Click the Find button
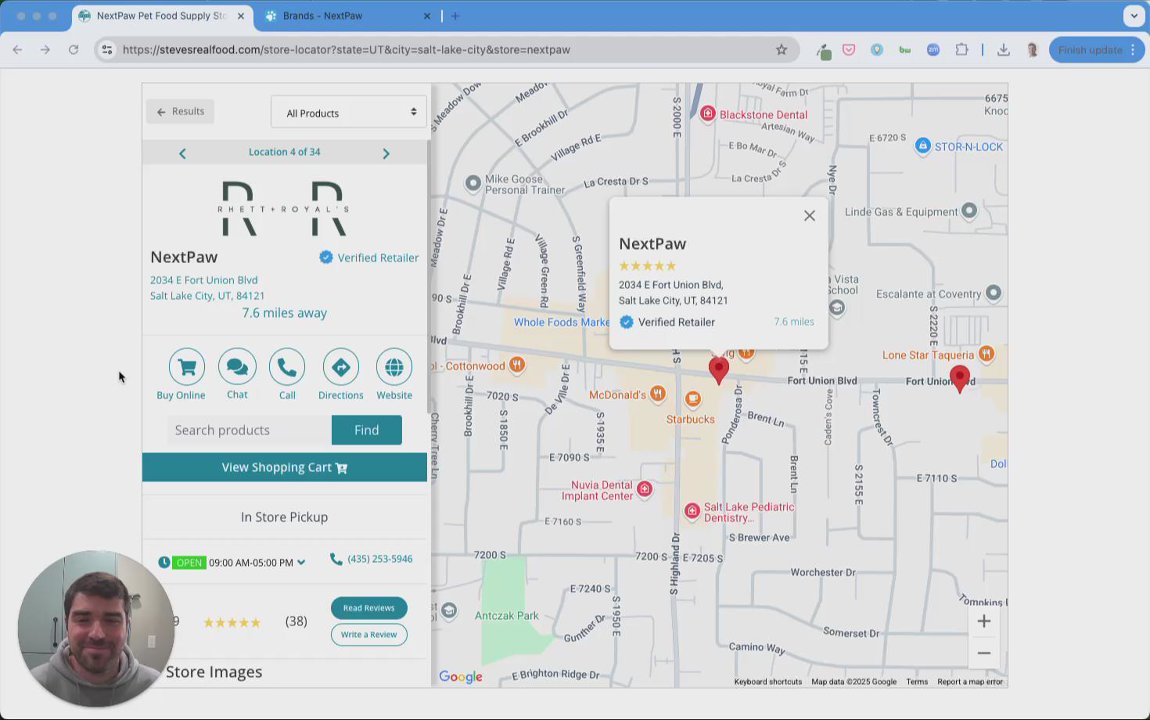Viewport: 1150px width, 720px height. point(367,430)
